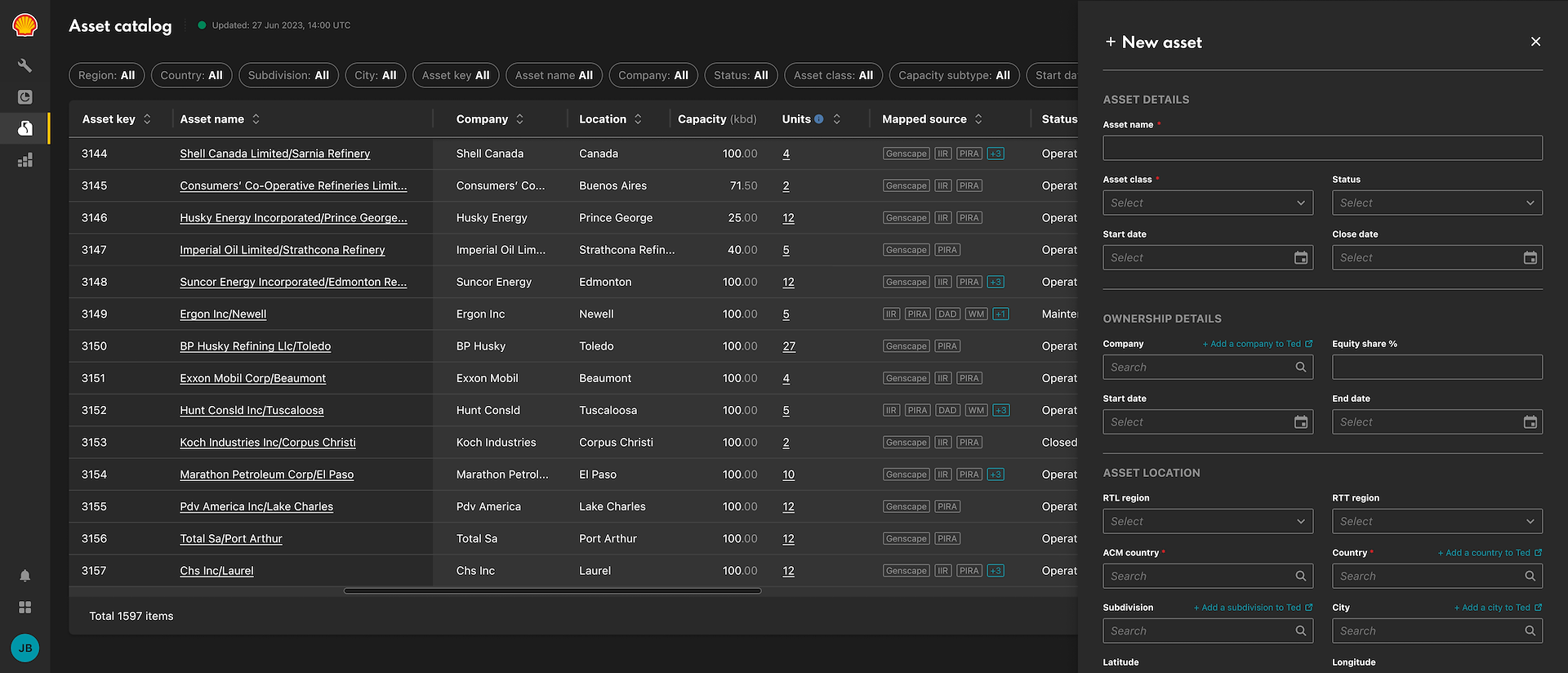This screenshot has width=1568, height=673.
Task: Click Add a city to Ted link
Action: tap(1498, 608)
